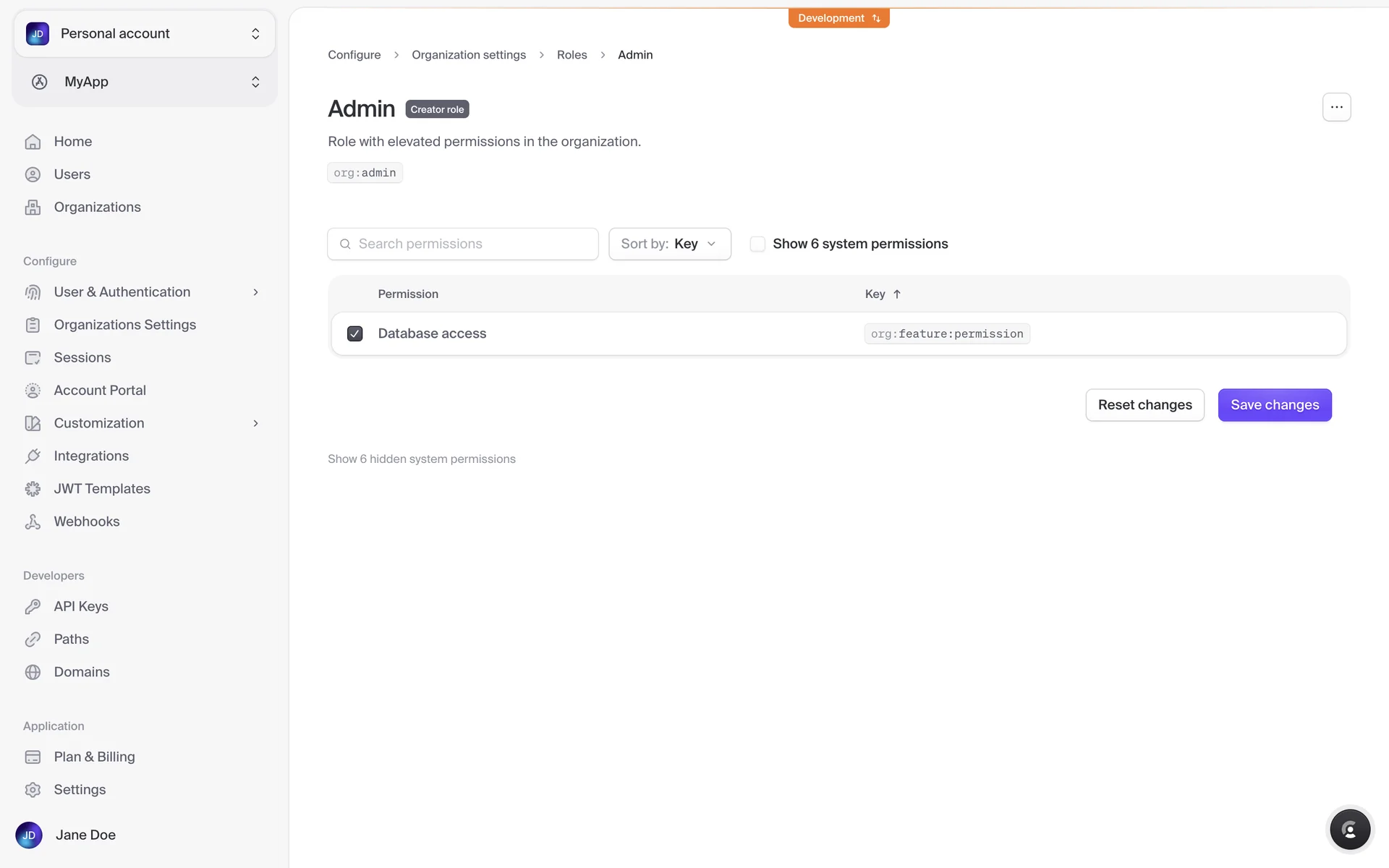This screenshot has height=868, width=1389.
Task: Uncheck the Database access permission
Action: click(354, 333)
